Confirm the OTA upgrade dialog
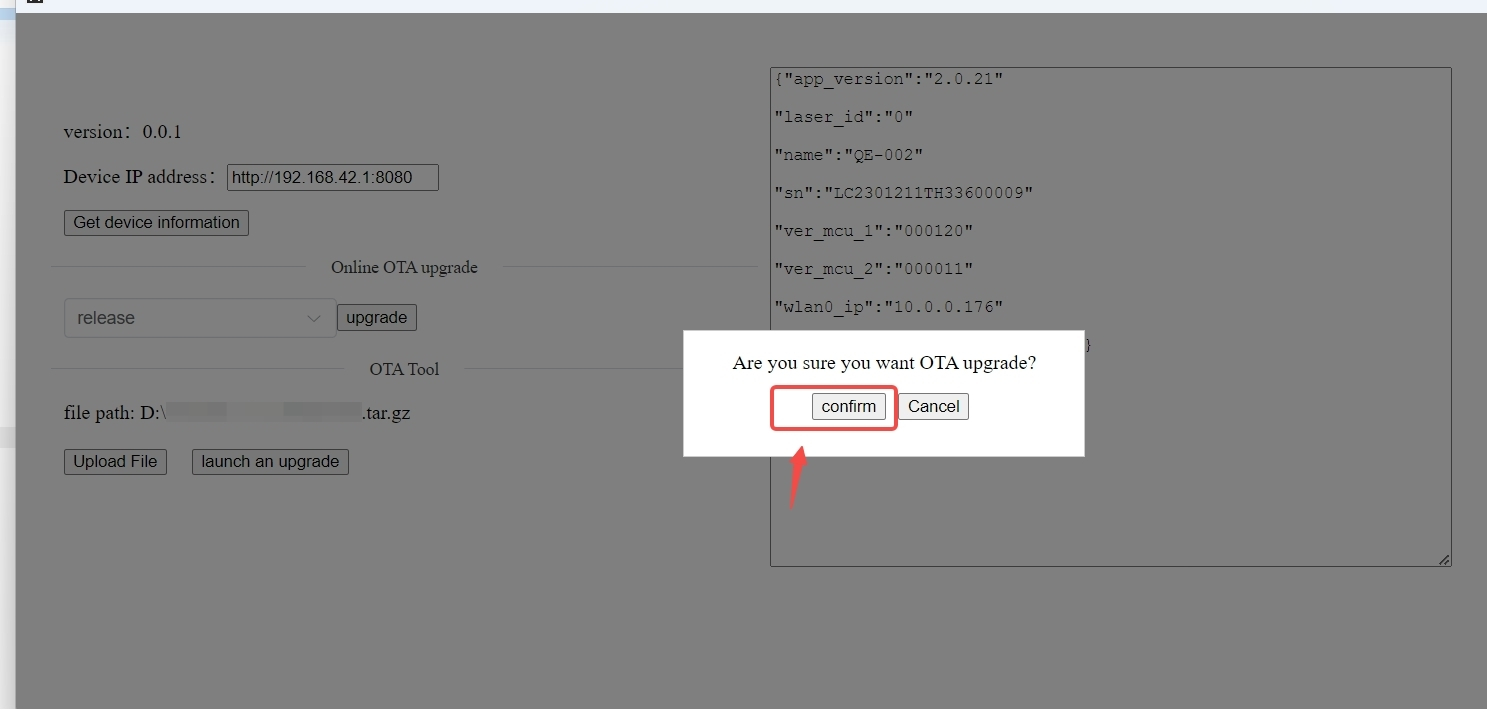1487x709 pixels. click(848, 406)
